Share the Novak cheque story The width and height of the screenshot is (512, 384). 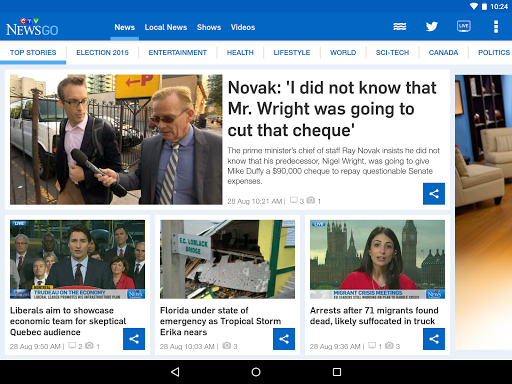[x=434, y=194]
